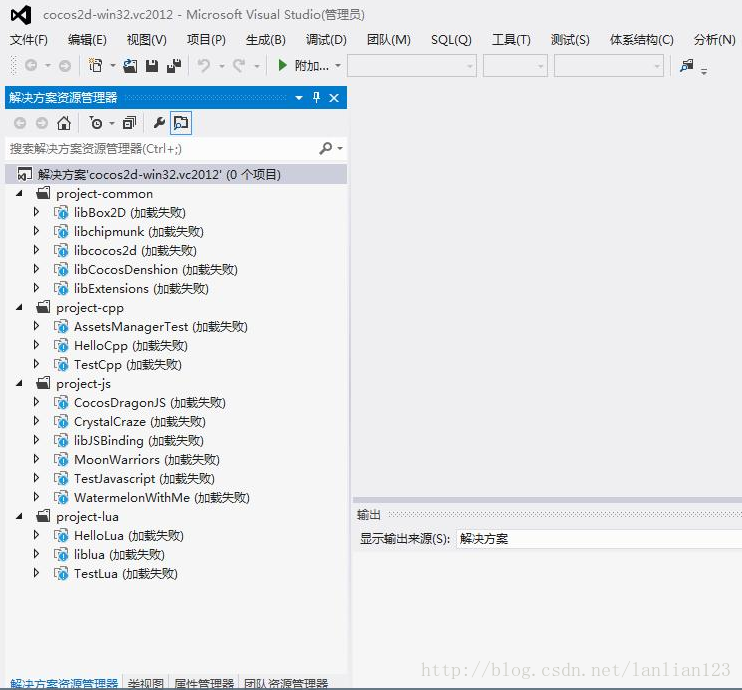Click Back in Solution Explorer toolbar
Screen dimensions: 742x690
pyautogui.click(x=20, y=124)
